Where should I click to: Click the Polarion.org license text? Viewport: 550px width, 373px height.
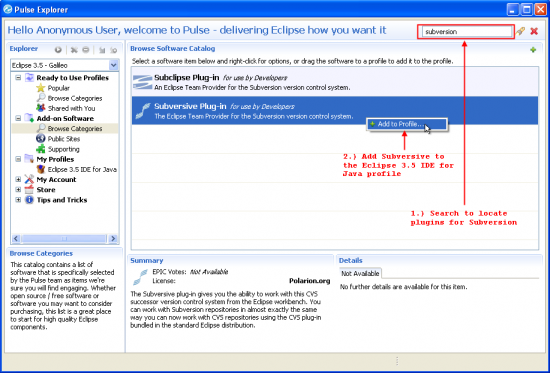coord(310,281)
